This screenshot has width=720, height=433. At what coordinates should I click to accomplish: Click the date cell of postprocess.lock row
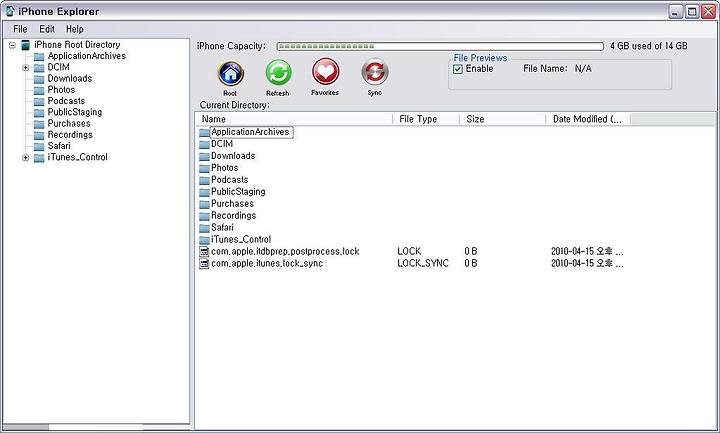[x=587, y=252]
